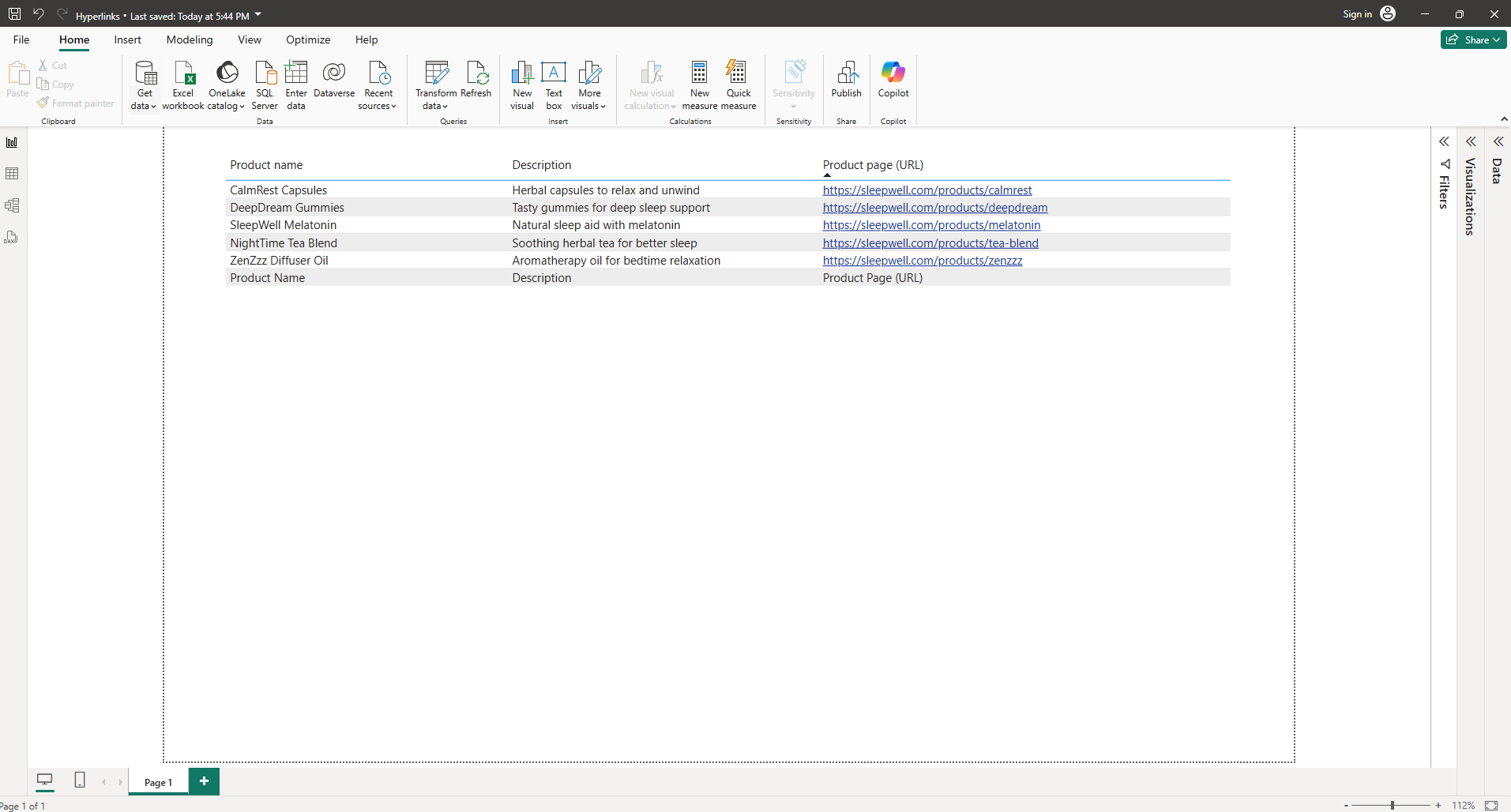Adjust the zoom level slider
The height and width of the screenshot is (812, 1511).
pos(1393,805)
